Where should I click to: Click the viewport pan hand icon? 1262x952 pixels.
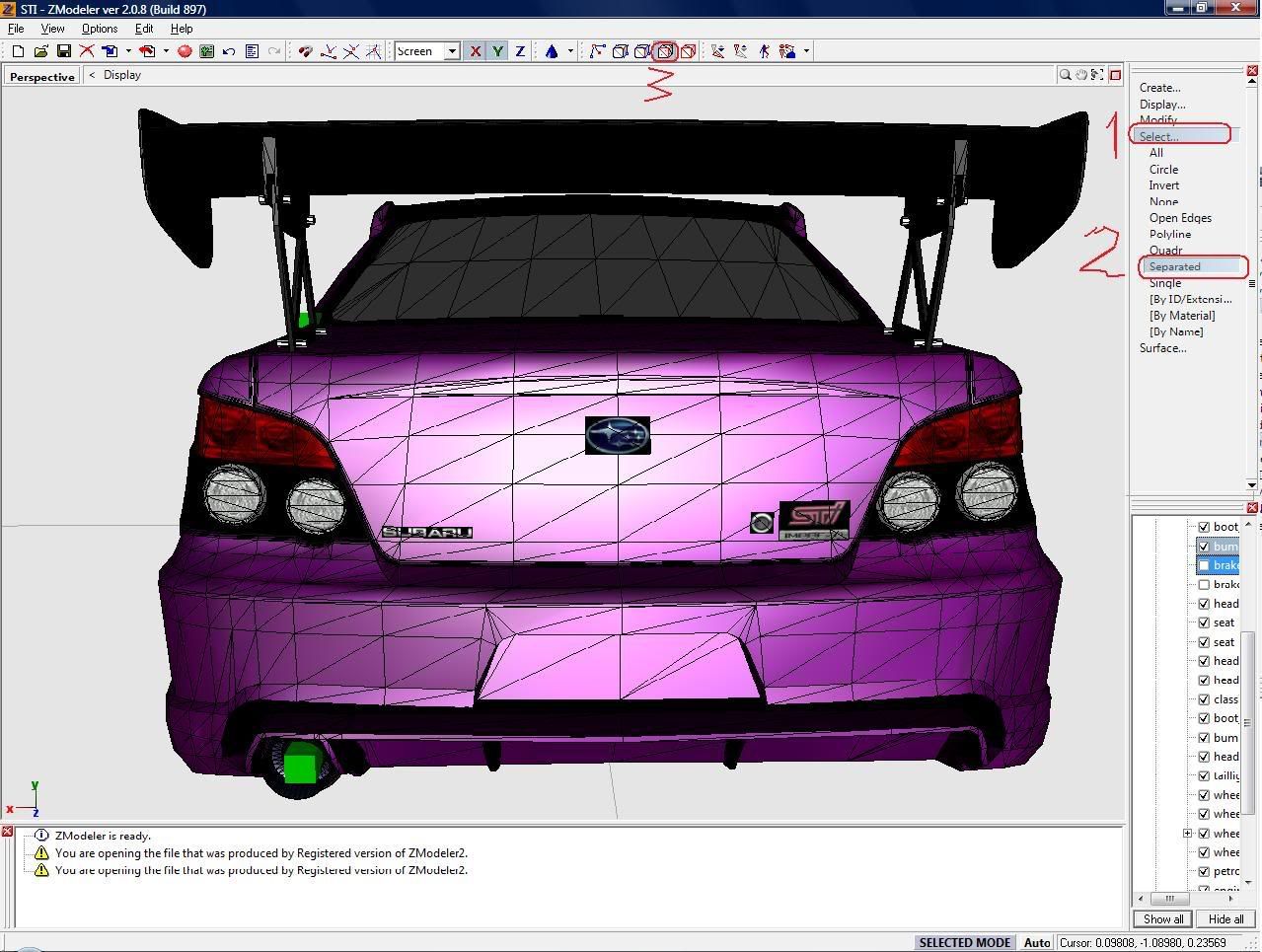pos(1081,75)
